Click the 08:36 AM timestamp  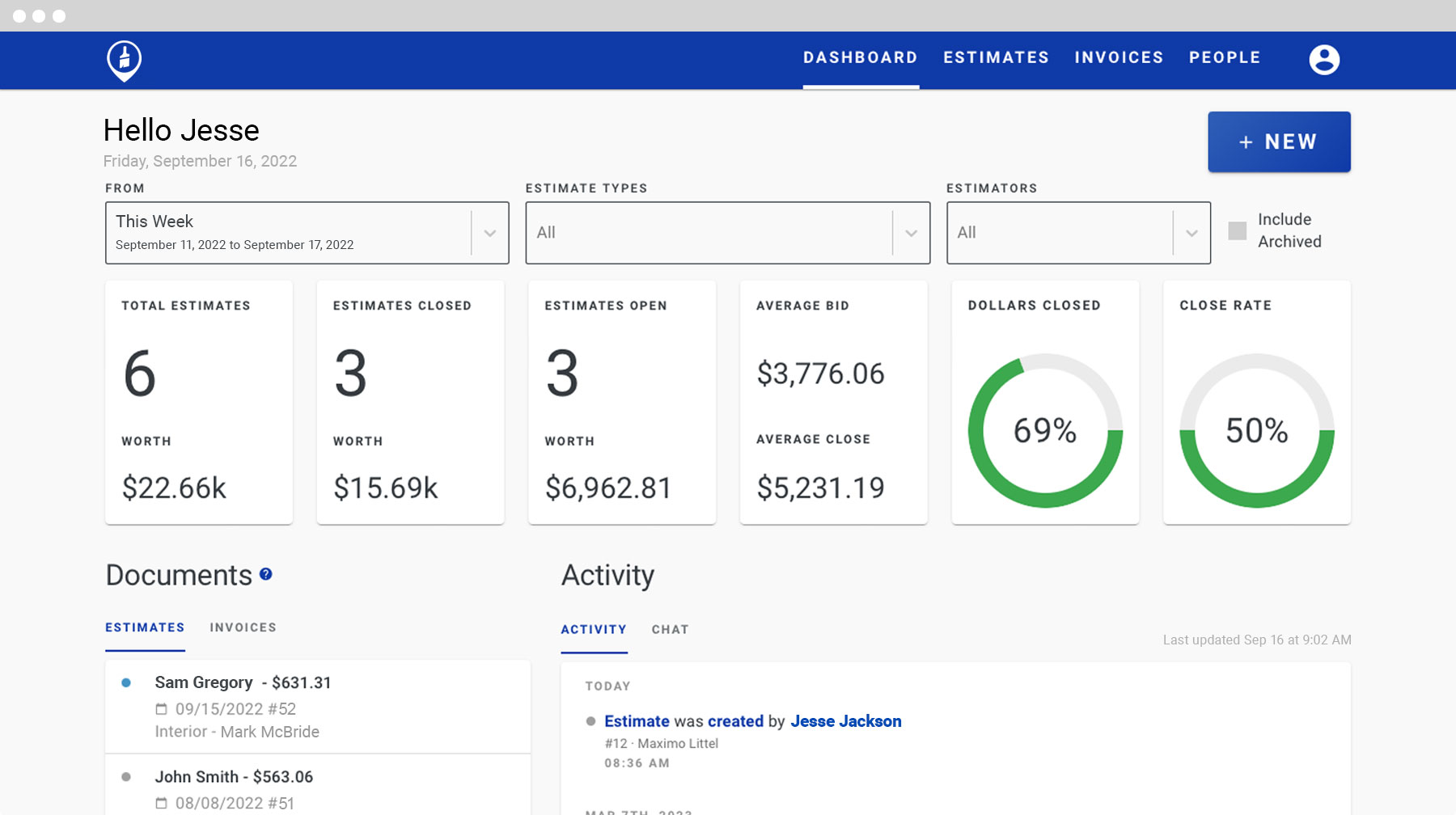637,763
